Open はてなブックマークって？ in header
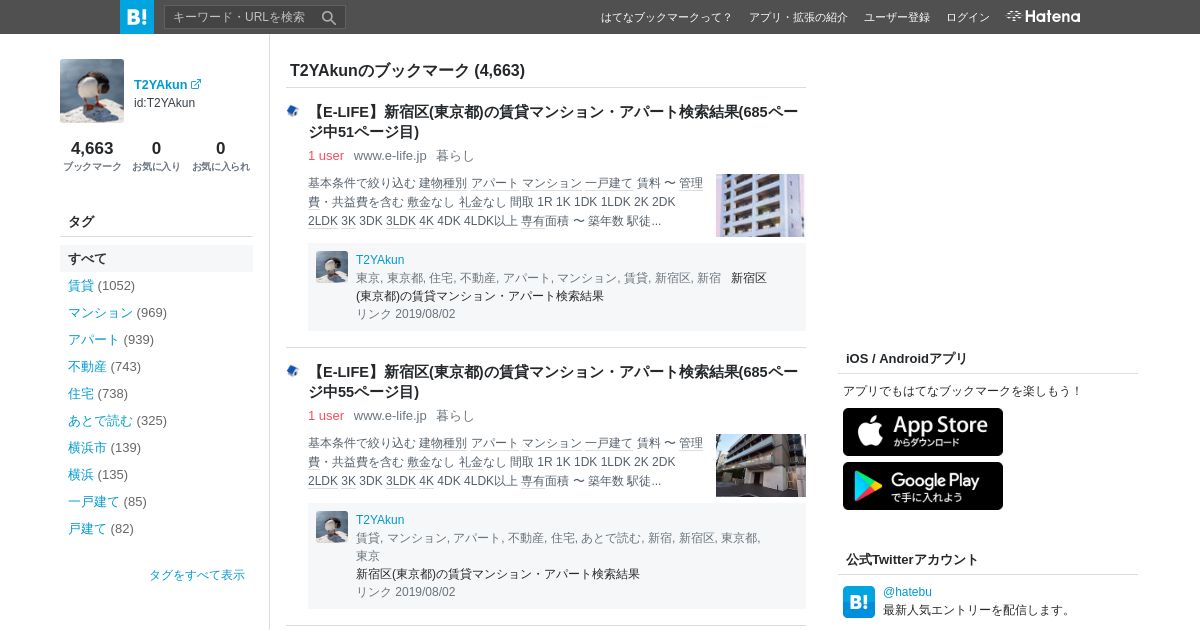The width and height of the screenshot is (1200, 630). 667,17
